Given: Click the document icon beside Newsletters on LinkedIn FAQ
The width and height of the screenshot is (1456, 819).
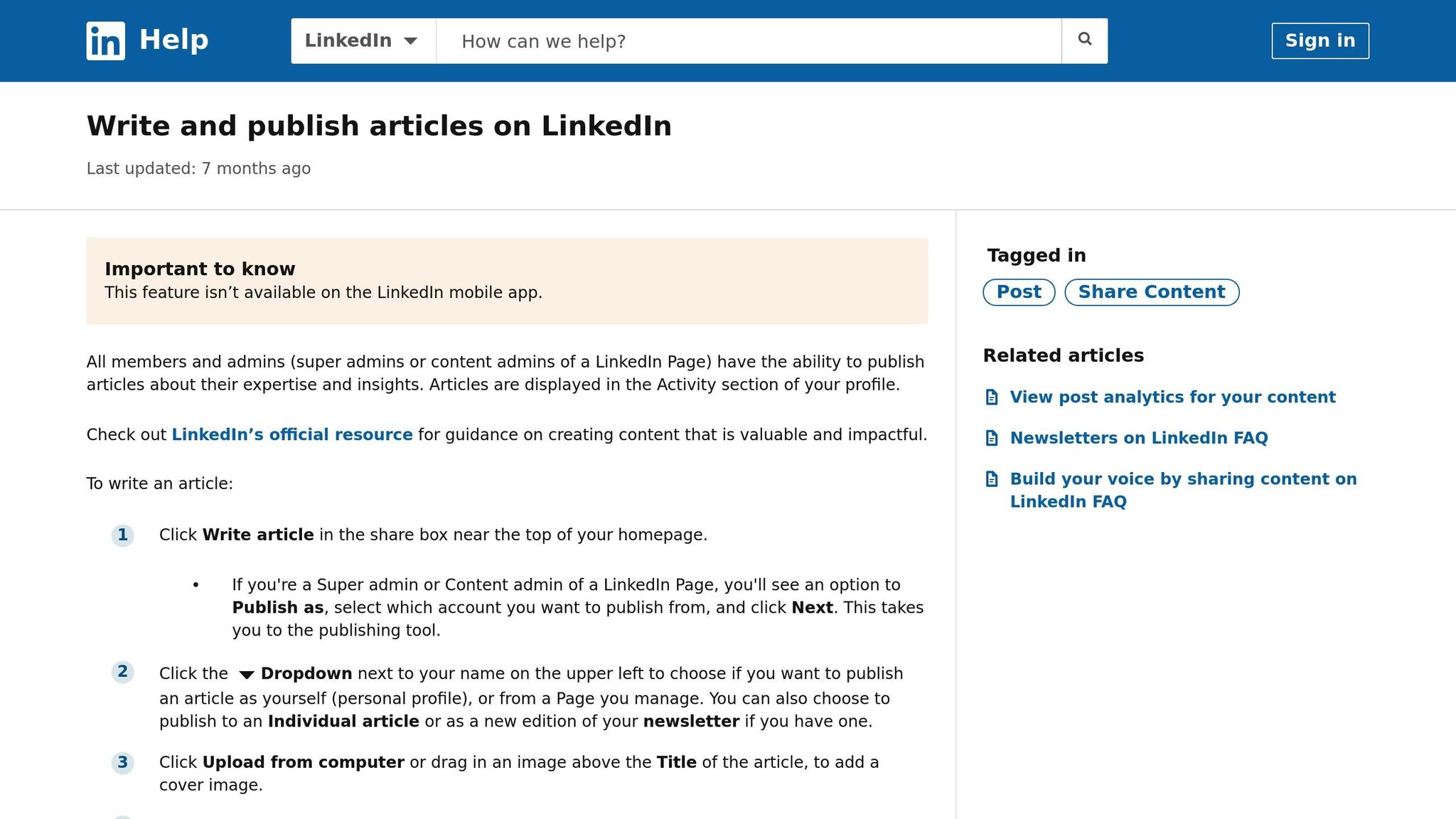Looking at the screenshot, I should coord(992,439).
